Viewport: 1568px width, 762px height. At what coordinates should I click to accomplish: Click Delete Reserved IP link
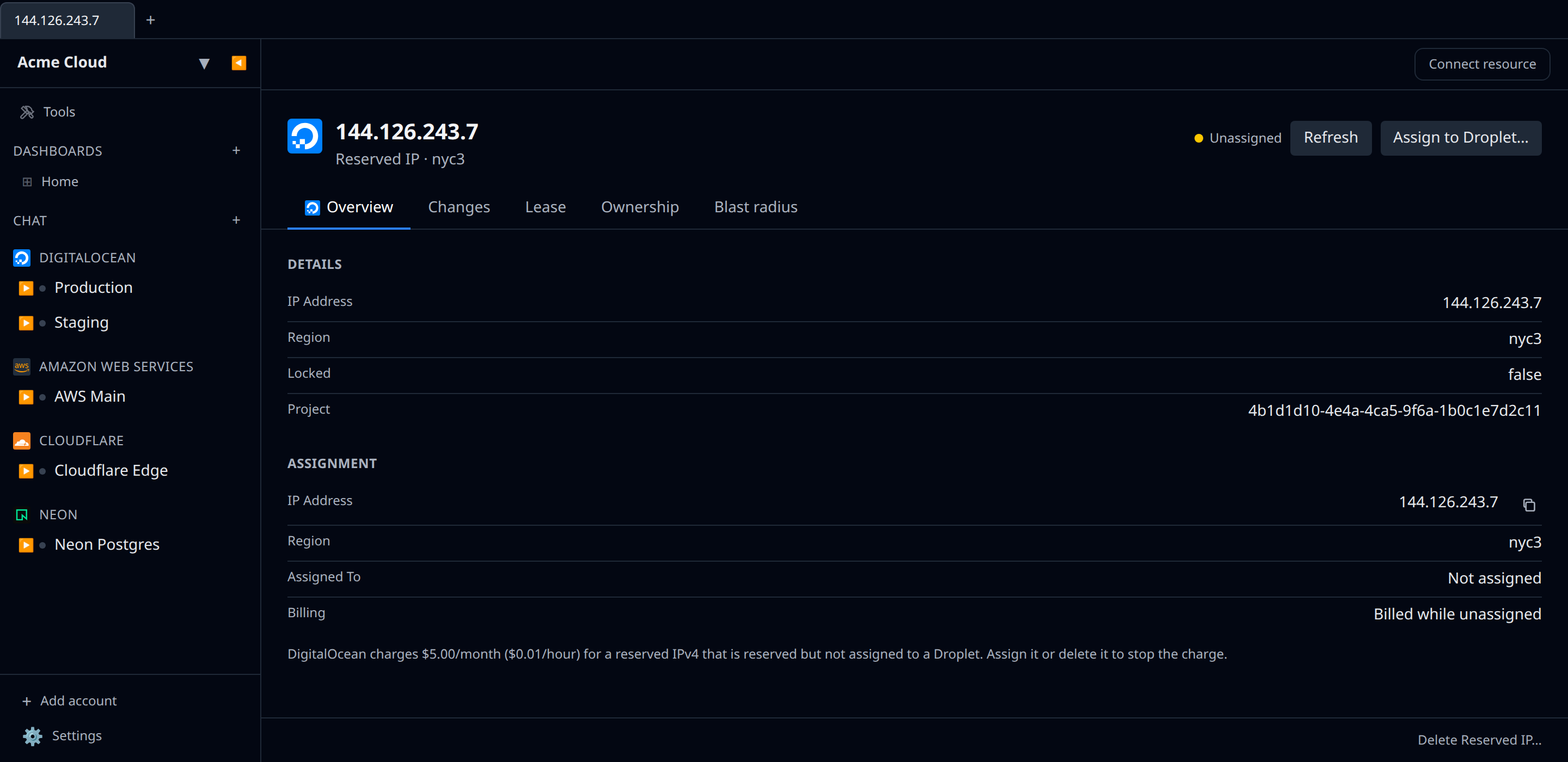[1479, 740]
